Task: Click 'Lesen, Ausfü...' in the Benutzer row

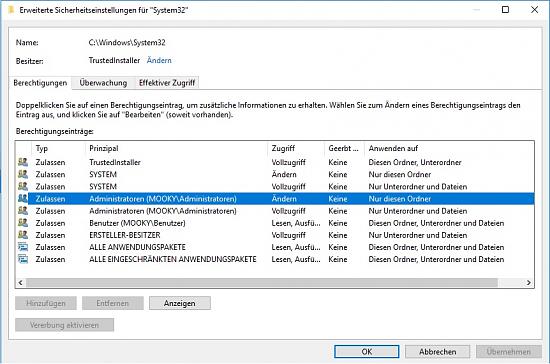Action: (296, 223)
